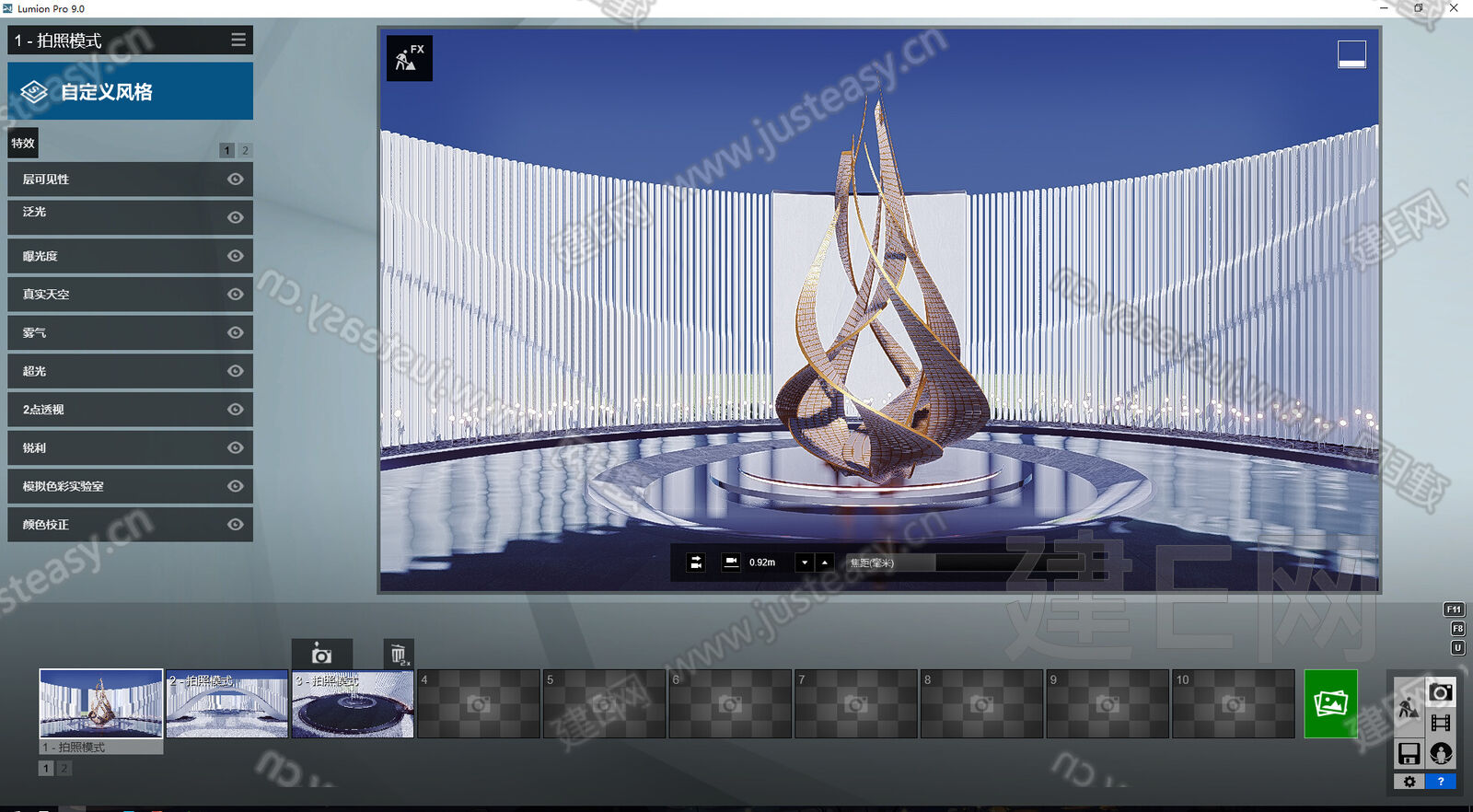
Task: Click empty photo slot 5
Action: tap(604, 703)
